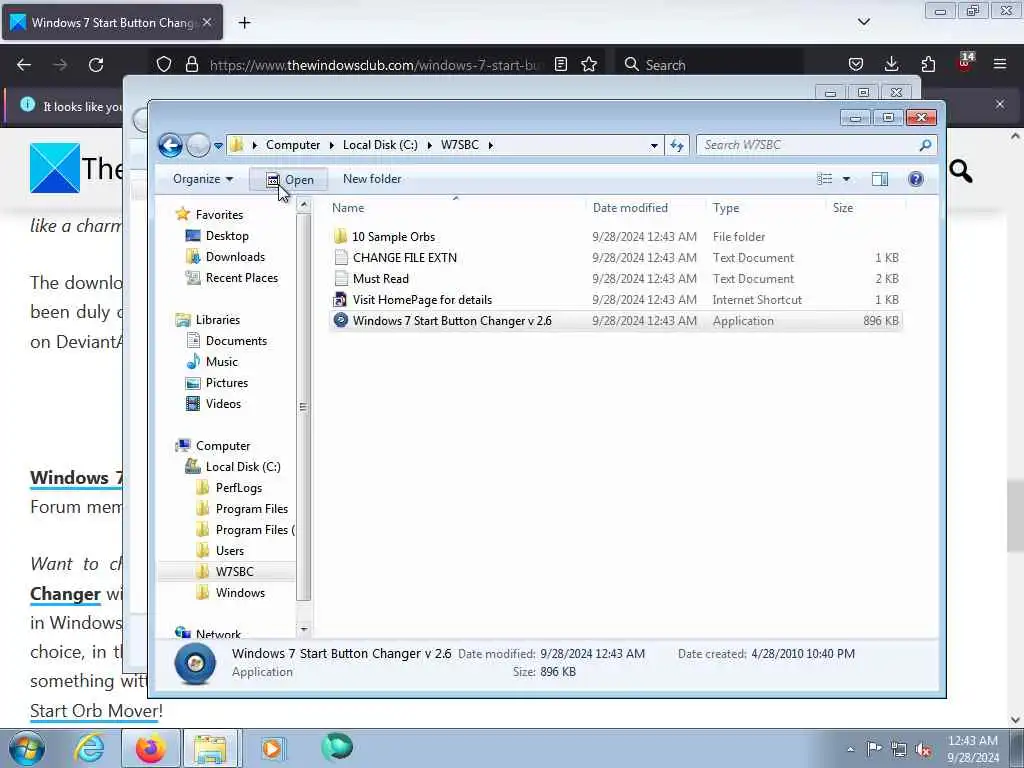Click Computer in address breadcrumb

tap(293, 145)
